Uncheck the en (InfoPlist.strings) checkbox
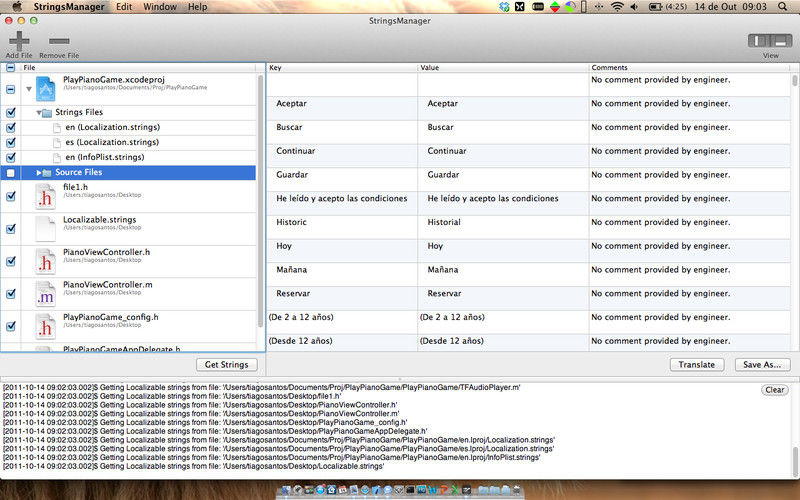Viewport: 800px width, 500px height. tap(11, 158)
